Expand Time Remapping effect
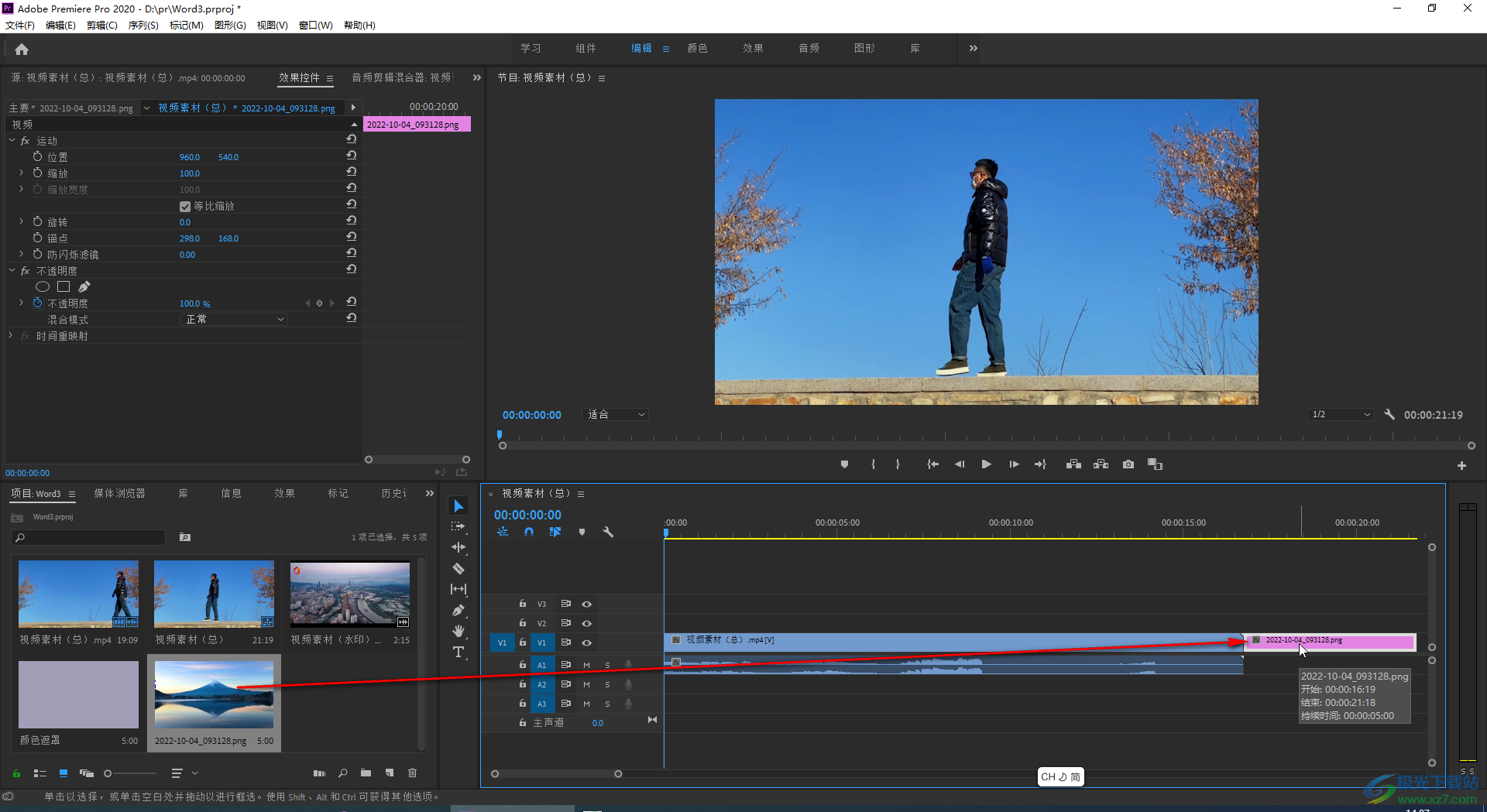Image resolution: width=1487 pixels, height=812 pixels. click(x=12, y=336)
